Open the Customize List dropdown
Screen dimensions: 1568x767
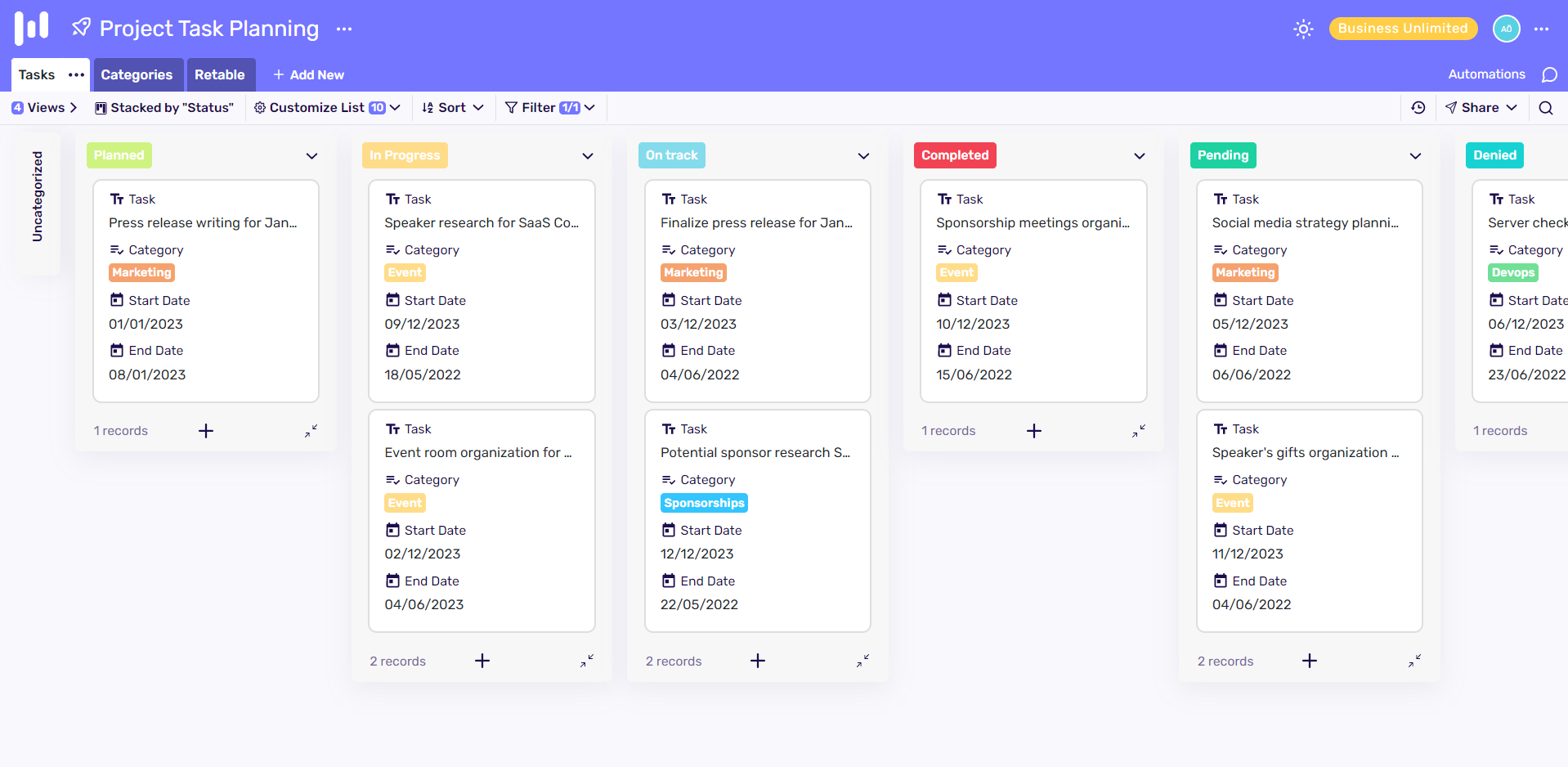tap(327, 108)
